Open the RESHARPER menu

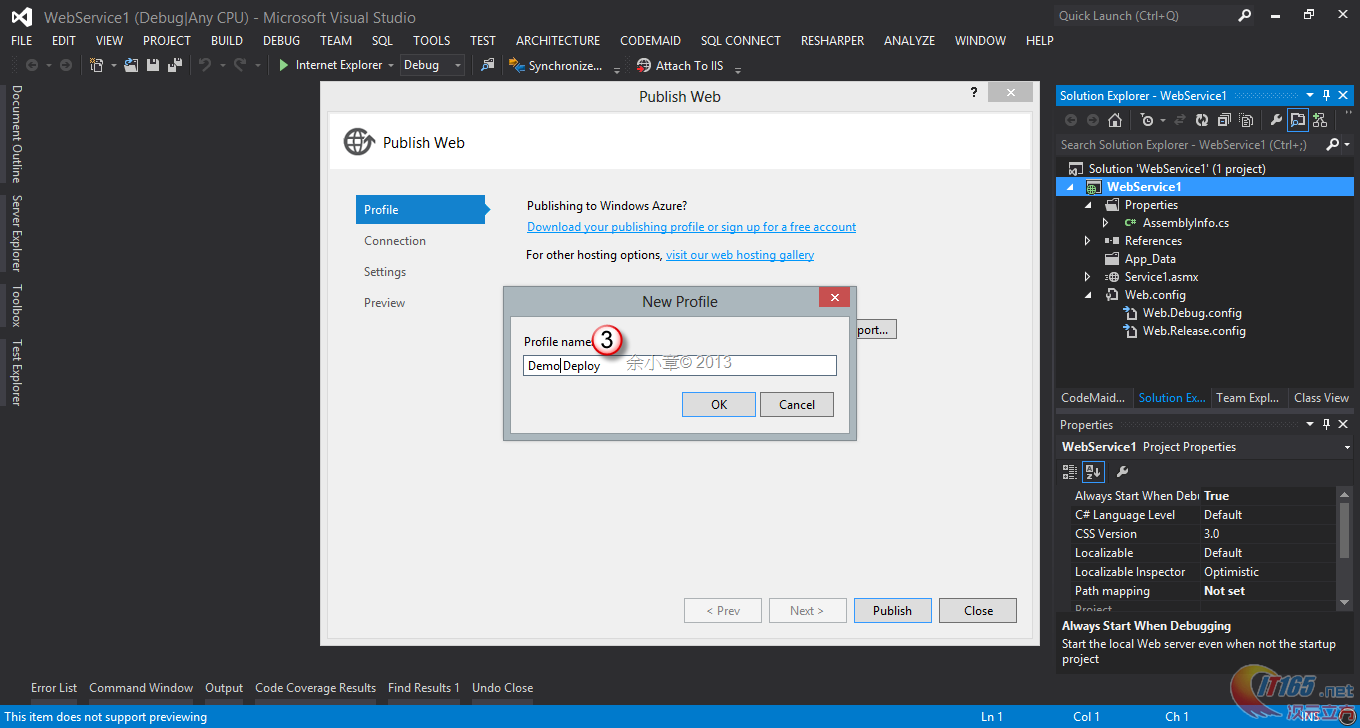pos(832,41)
